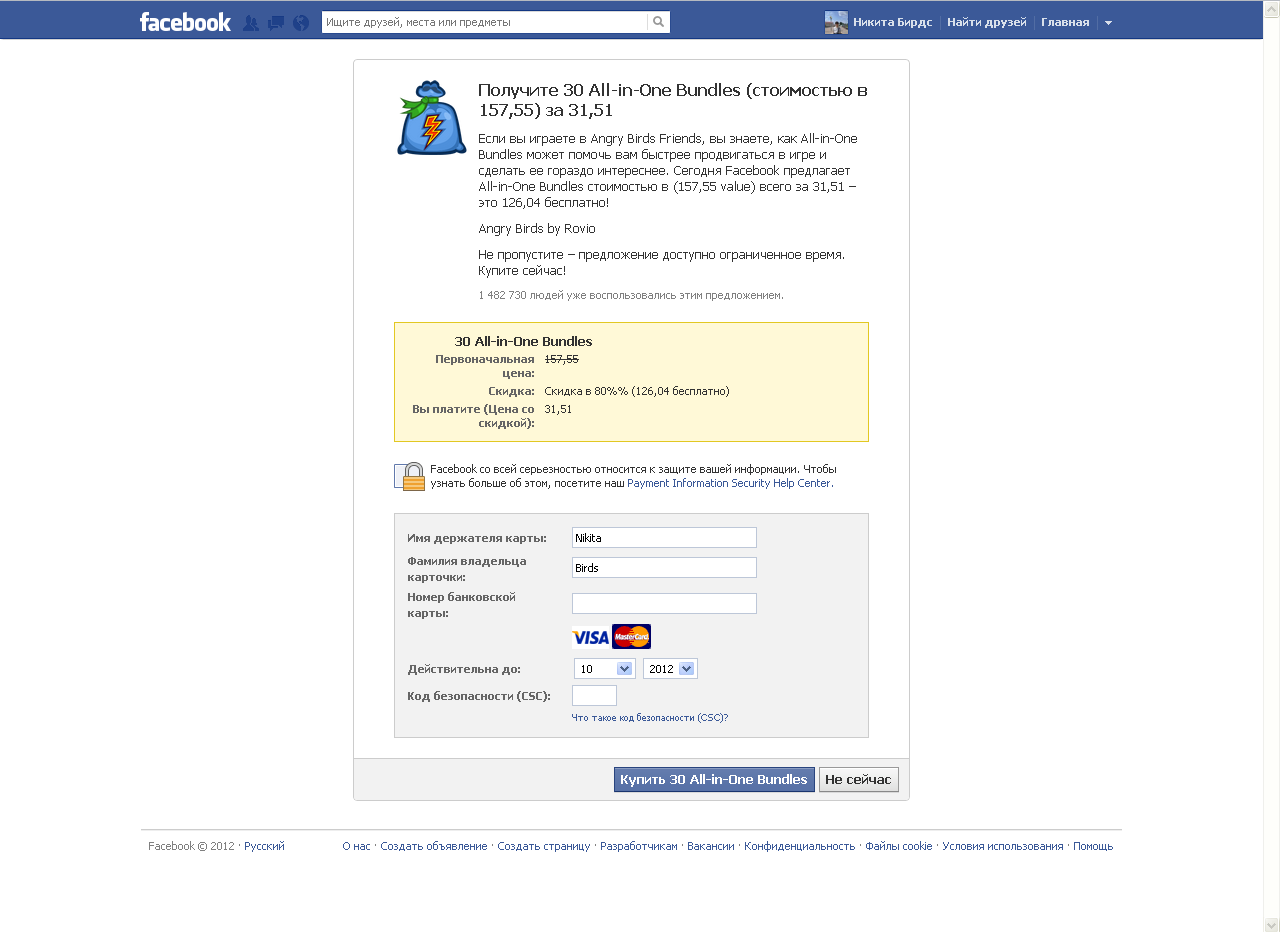Click the offer heading Получите 30 All-in-One Bundles
The image size is (1280, 932).
coord(673,100)
